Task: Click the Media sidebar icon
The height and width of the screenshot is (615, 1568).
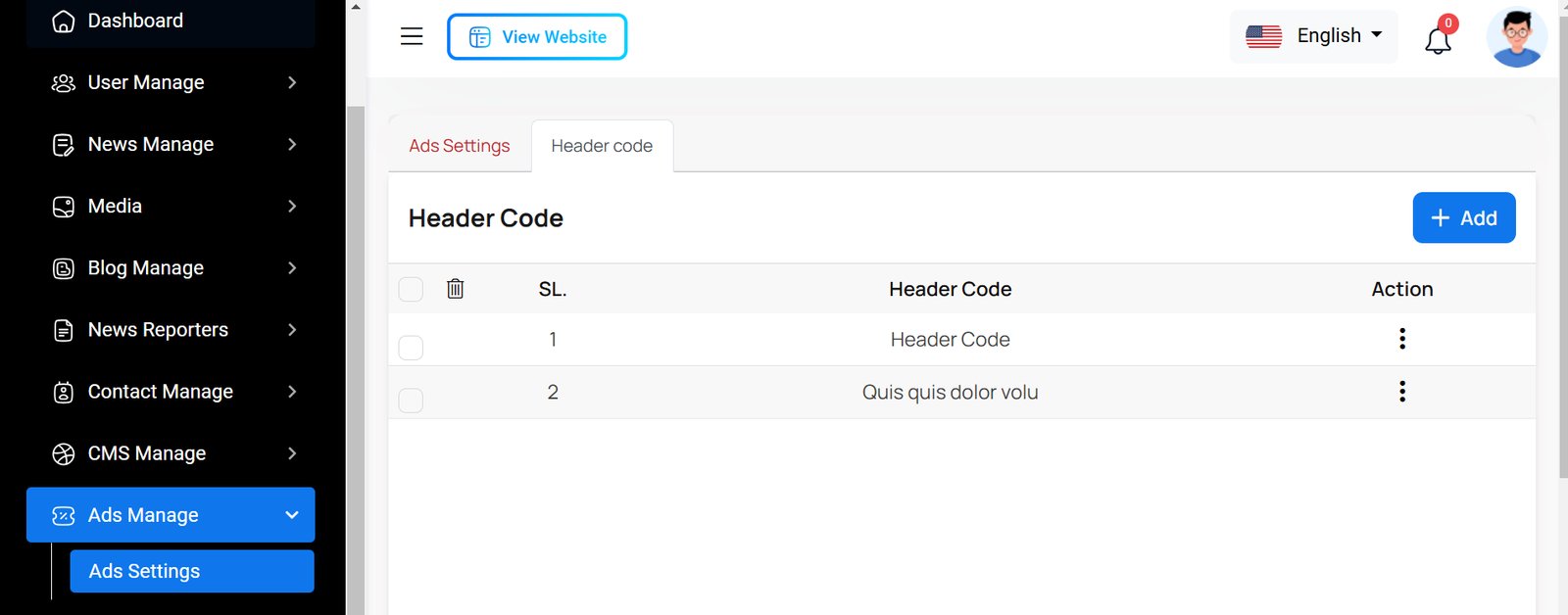Action: [x=64, y=207]
